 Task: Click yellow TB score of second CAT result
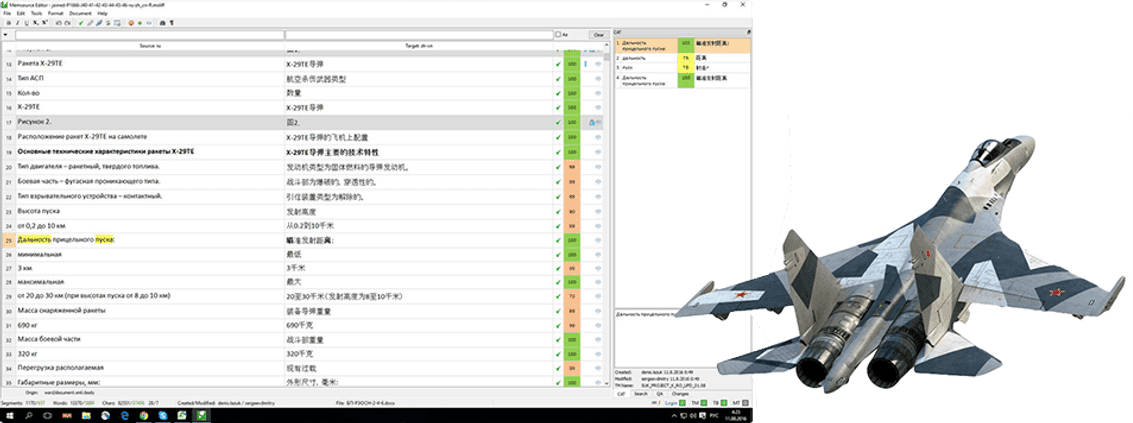click(x=686, y=57)
